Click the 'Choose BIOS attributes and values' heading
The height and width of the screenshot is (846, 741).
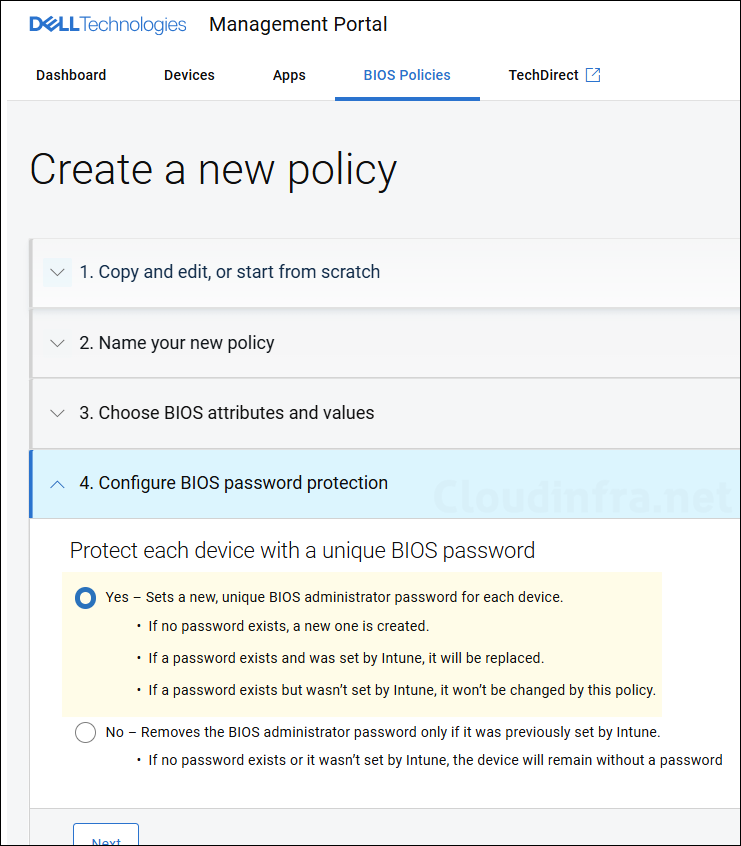point(227,413)
